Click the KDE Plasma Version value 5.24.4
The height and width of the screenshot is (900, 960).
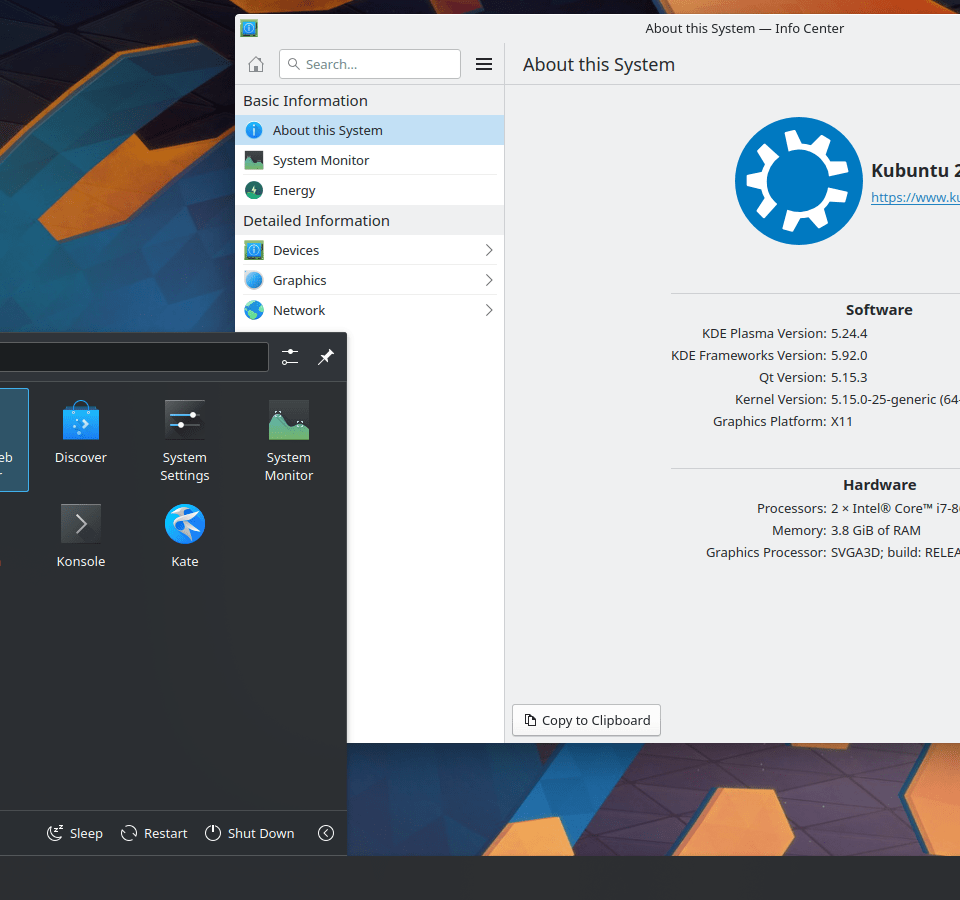[x=849, y=334]
